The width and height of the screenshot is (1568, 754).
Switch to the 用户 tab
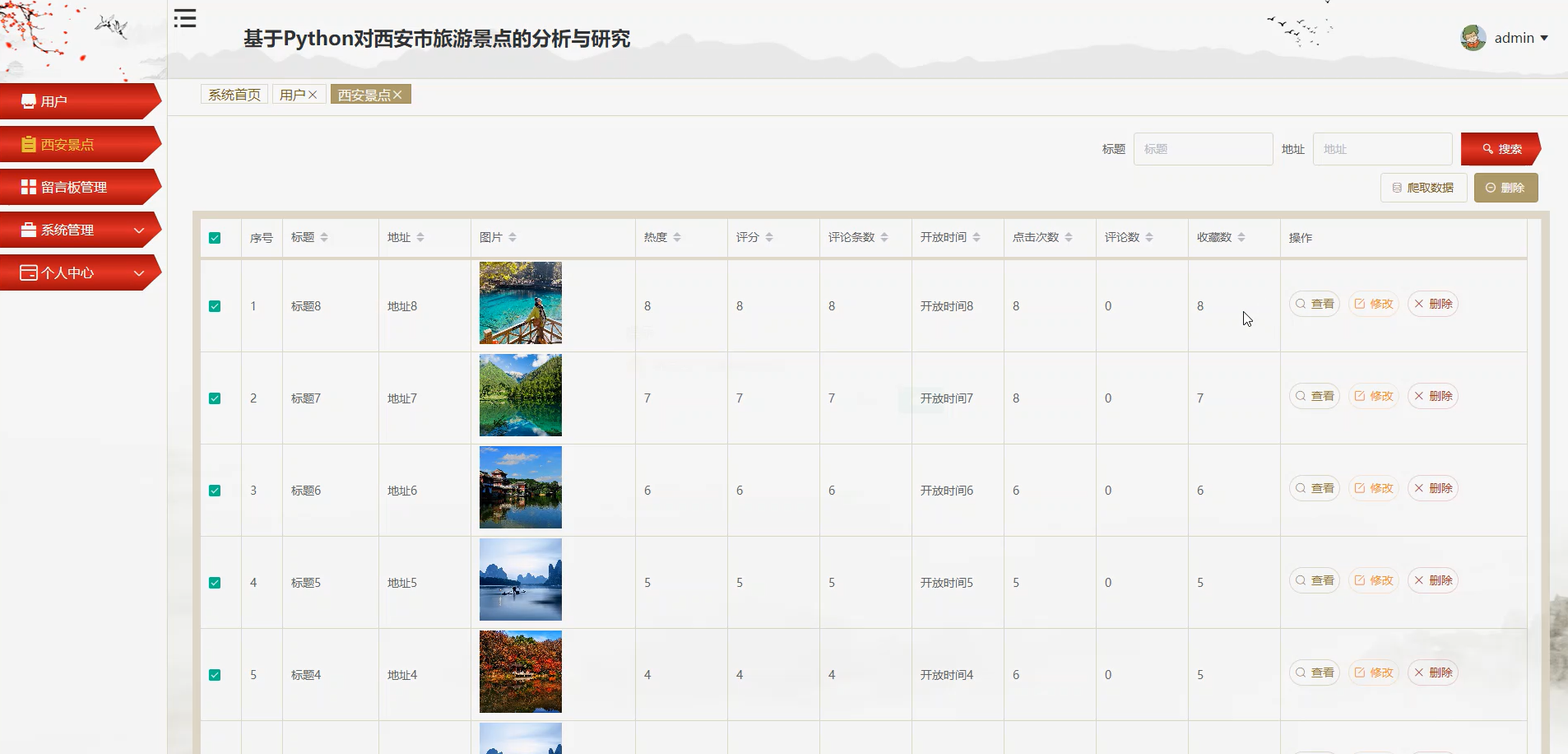pos(292,95)
